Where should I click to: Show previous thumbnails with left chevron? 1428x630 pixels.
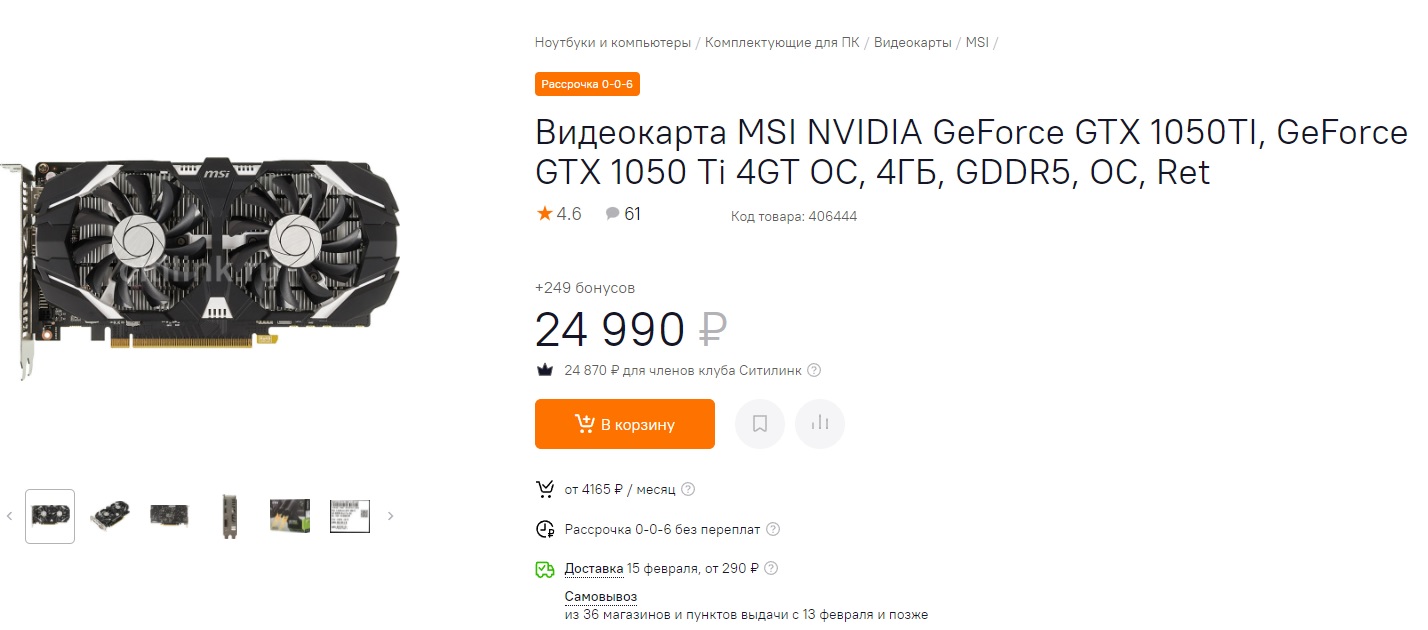[x=9, y=516]
